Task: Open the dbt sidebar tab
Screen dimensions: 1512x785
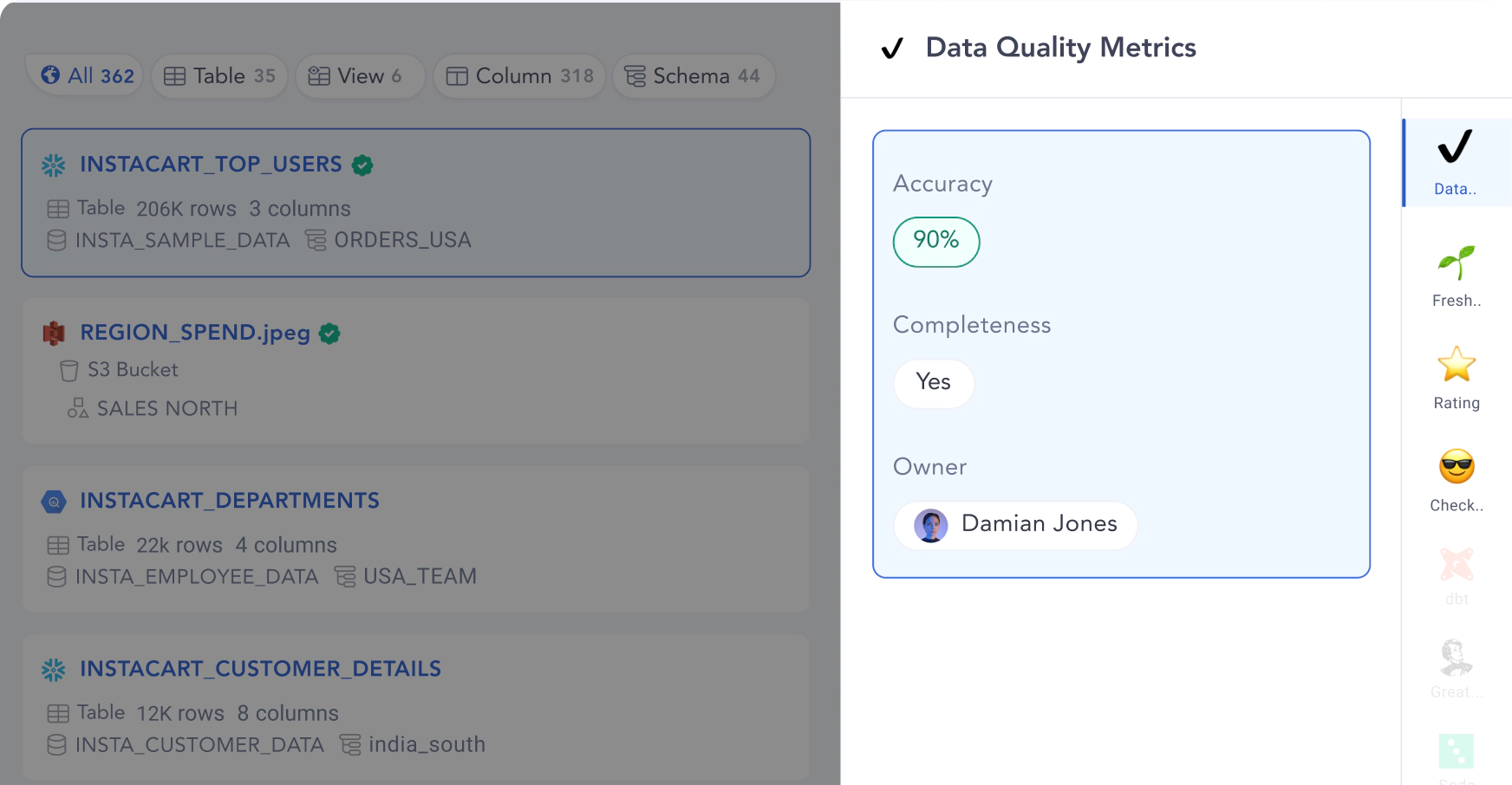Action: 1457,575
